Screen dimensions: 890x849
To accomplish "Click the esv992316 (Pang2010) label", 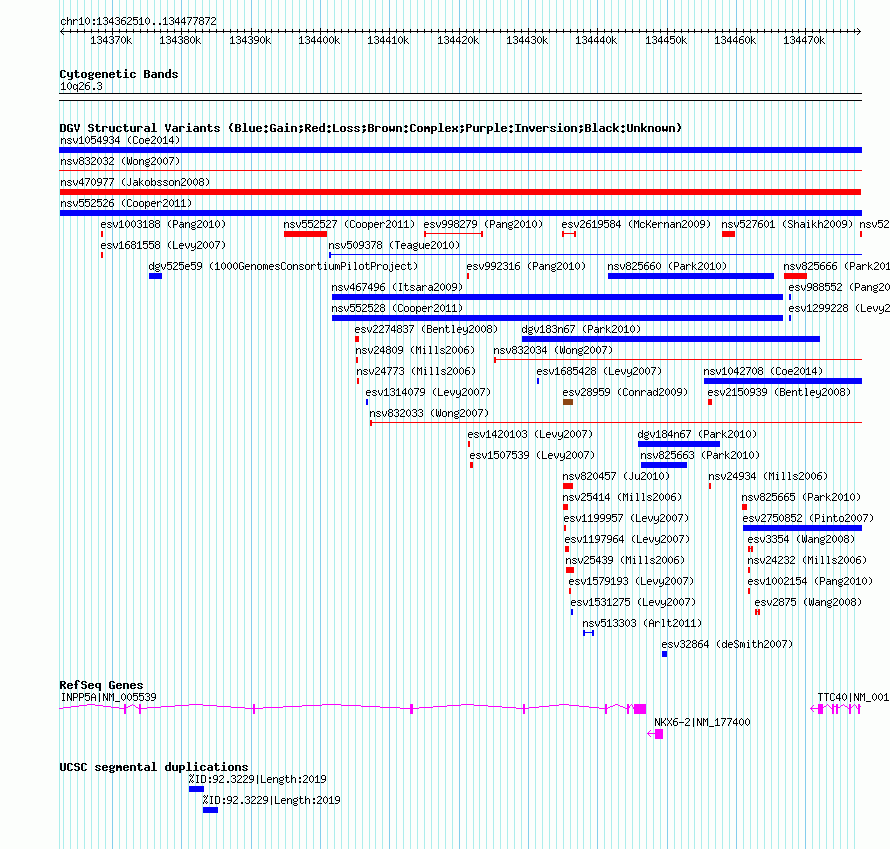I will [526, 266].
